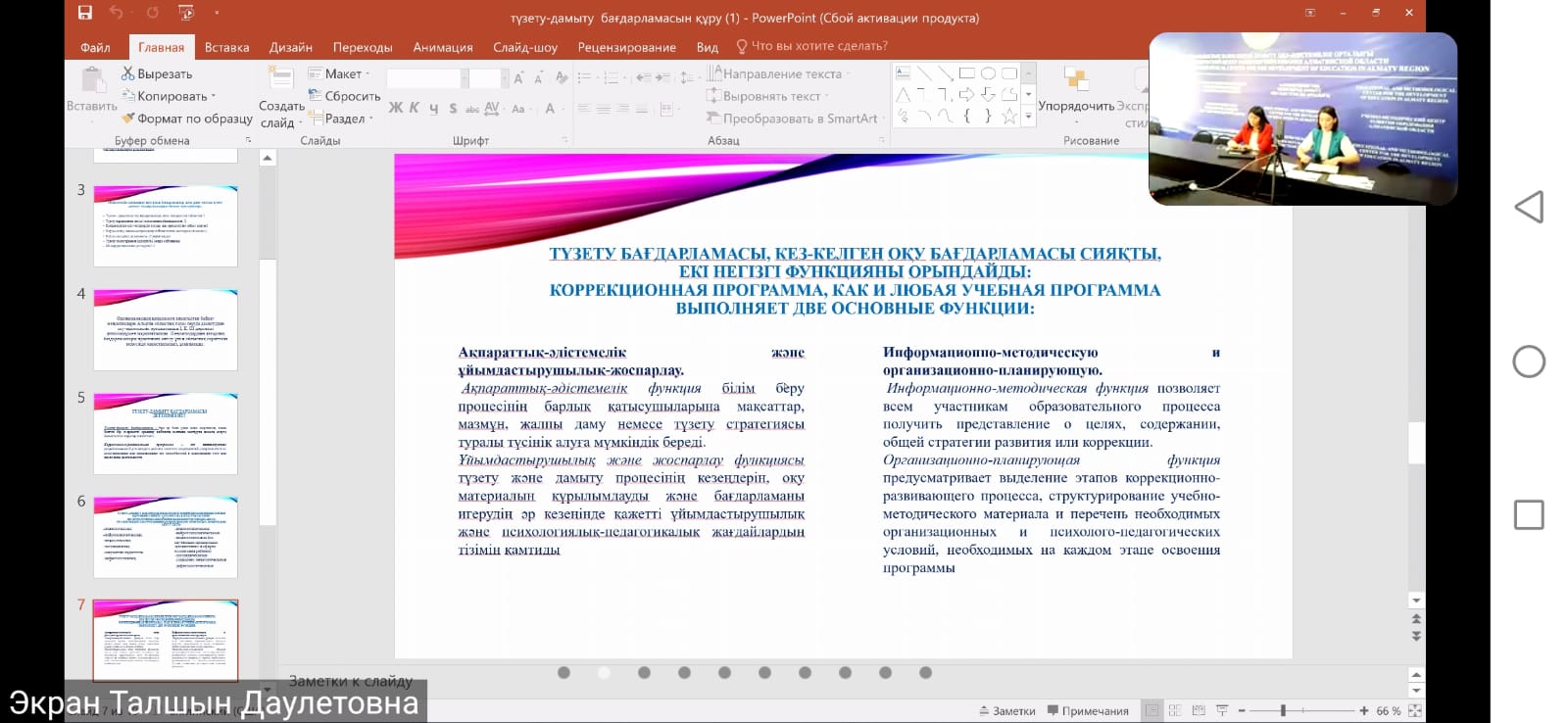Open the Макет layout dropdown
Viewport: 1568px width, 723px height.
[x=339, y=73]
